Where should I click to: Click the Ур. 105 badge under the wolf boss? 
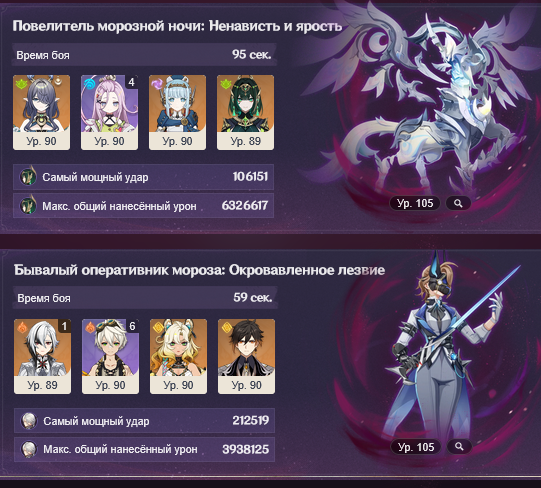[x=415, y=203]
